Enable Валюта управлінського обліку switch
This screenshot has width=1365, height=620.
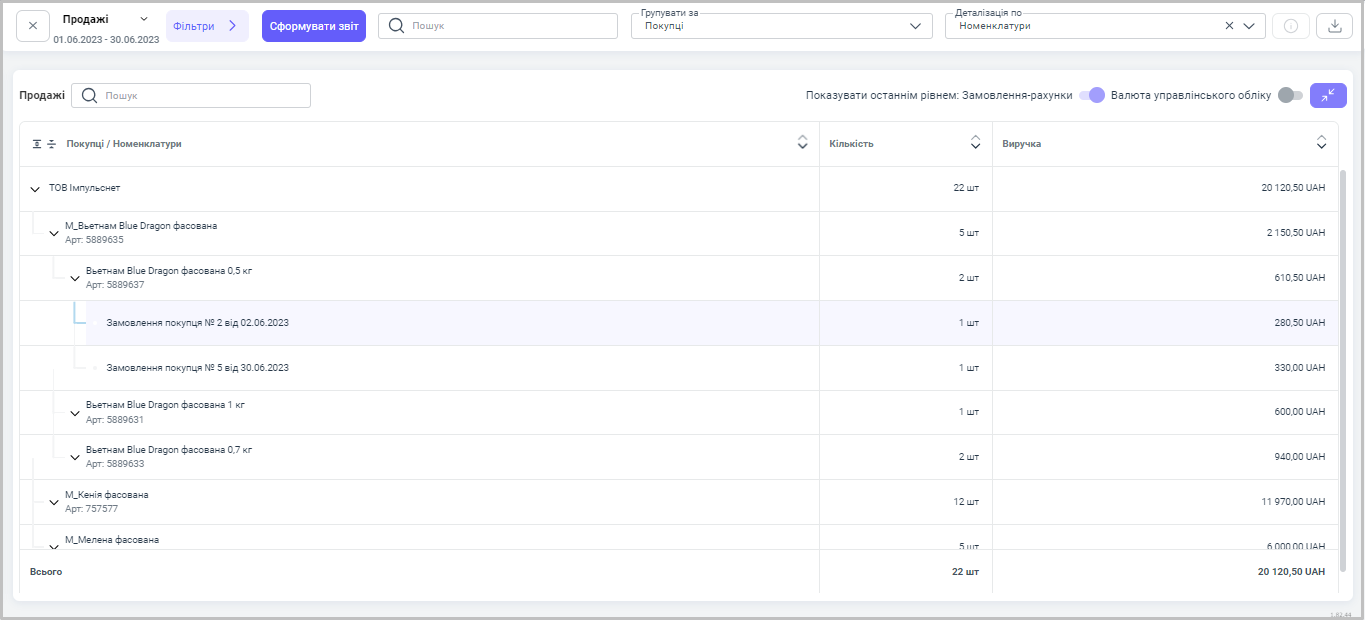pyautogui.click(x=1290, y=95)
